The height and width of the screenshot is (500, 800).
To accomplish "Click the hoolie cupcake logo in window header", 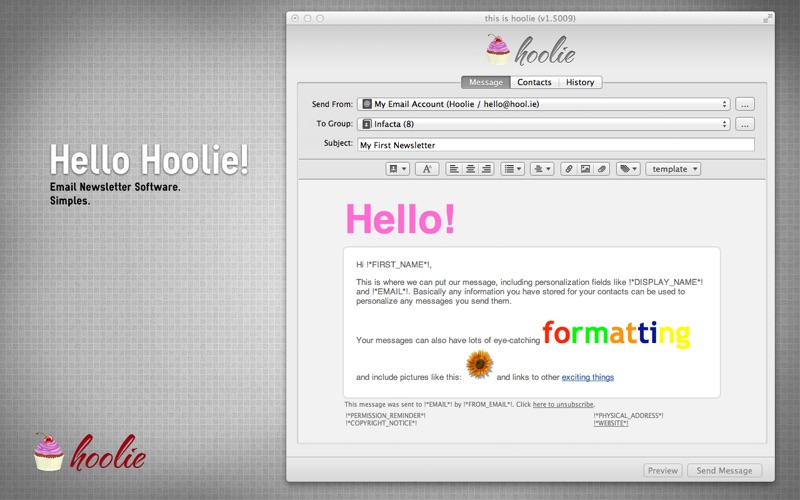I will [531, 51].
